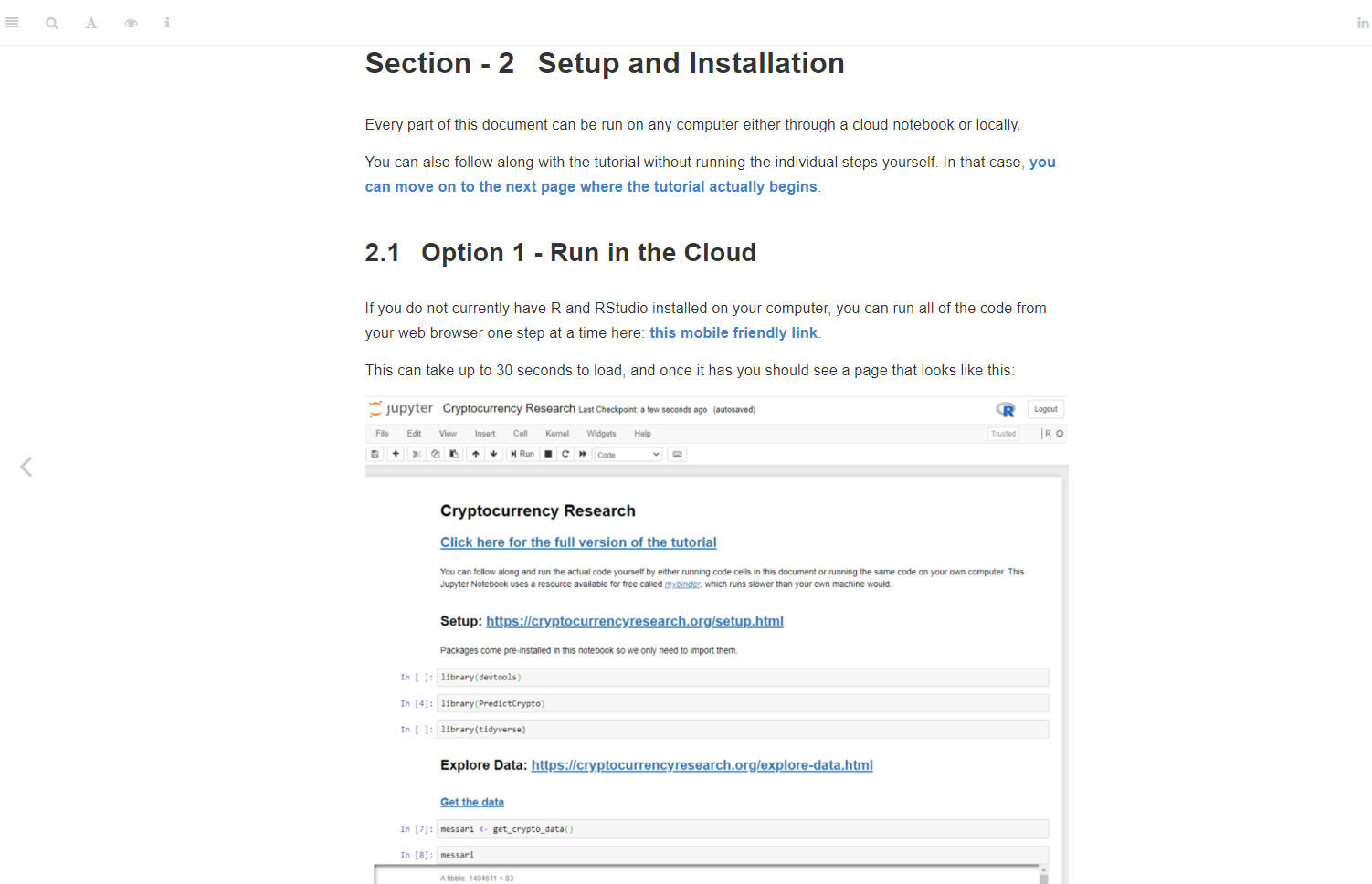Go to previous page arrow

(26, 467)
